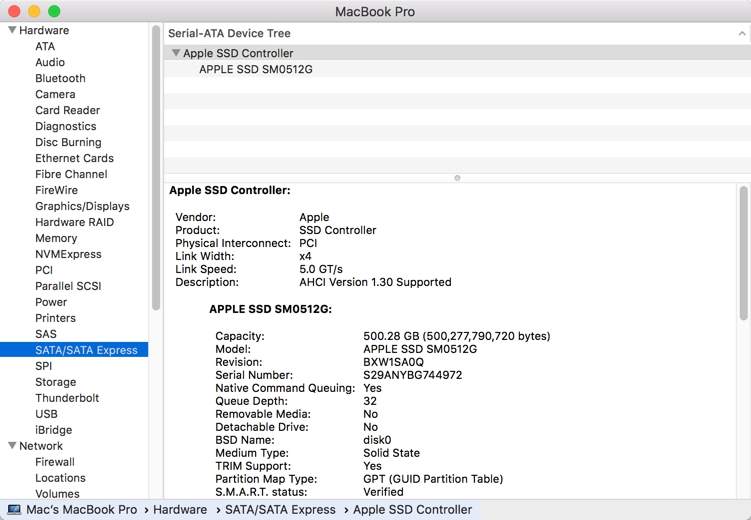Open the Graphics/Displays section
This screenshot has height=520, width=751.
pyautogui.click(x=82, y=206)
